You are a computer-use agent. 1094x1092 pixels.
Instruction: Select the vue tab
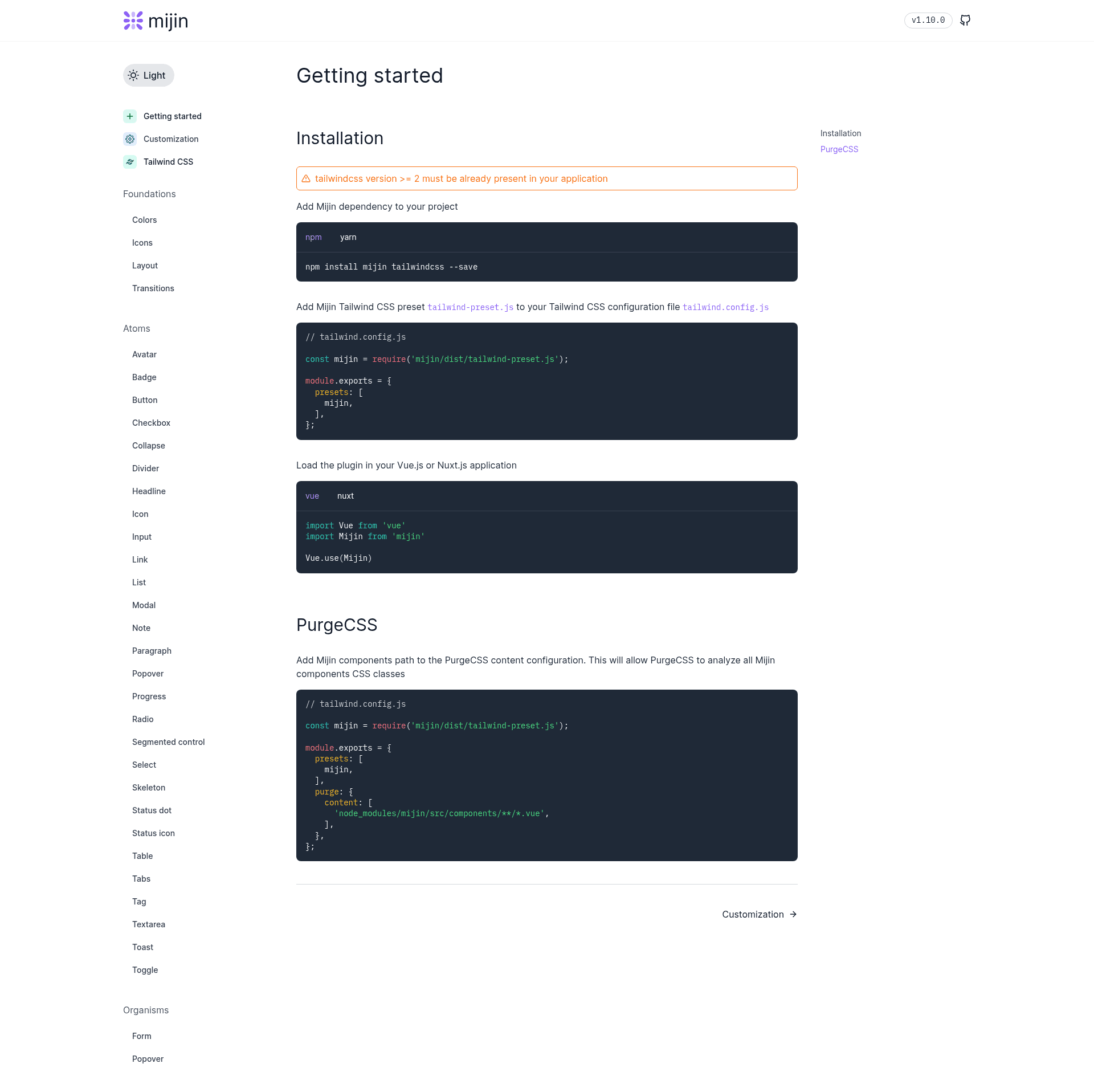312,496
